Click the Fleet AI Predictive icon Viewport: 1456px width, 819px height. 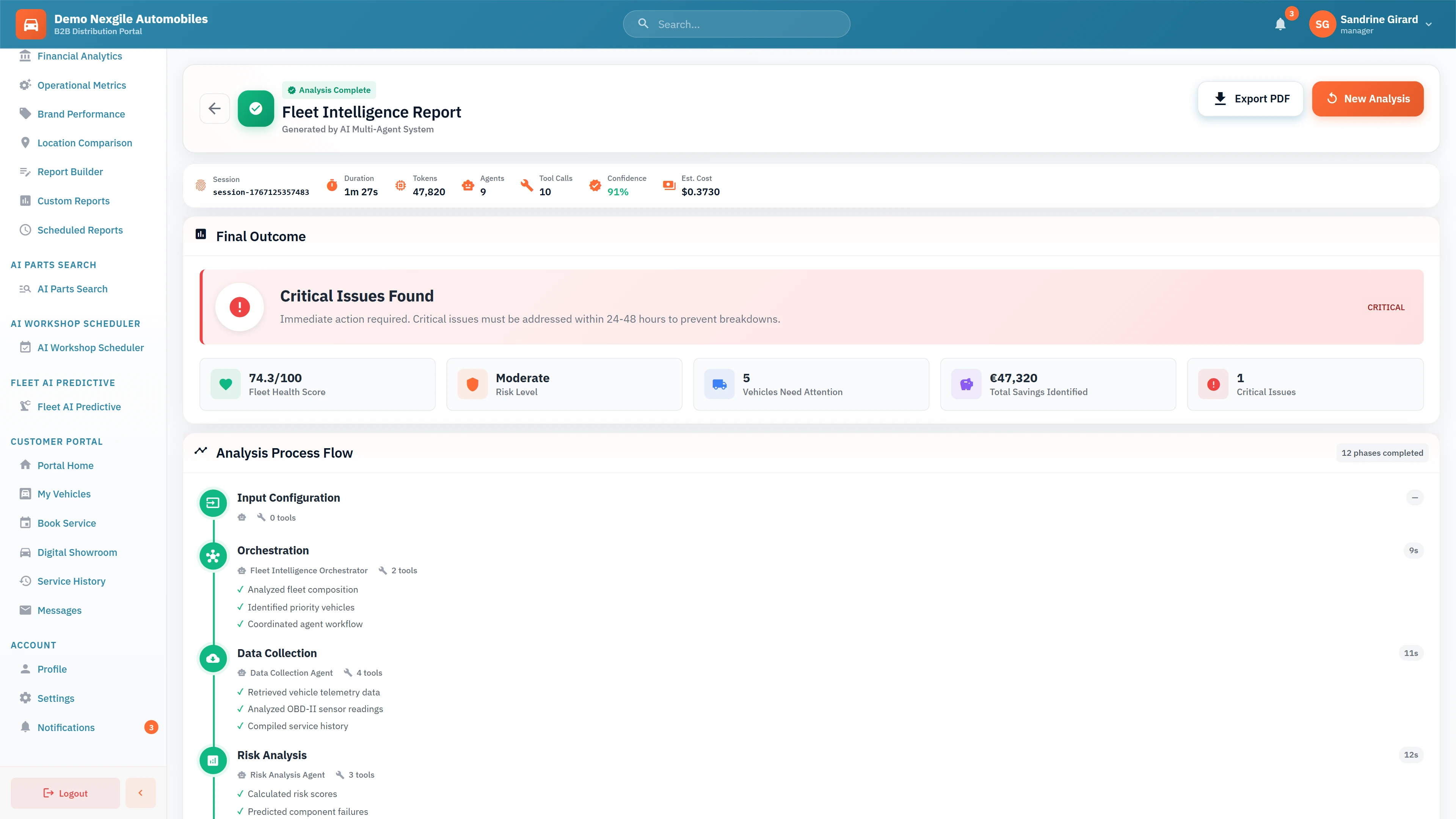click(25, 406)
